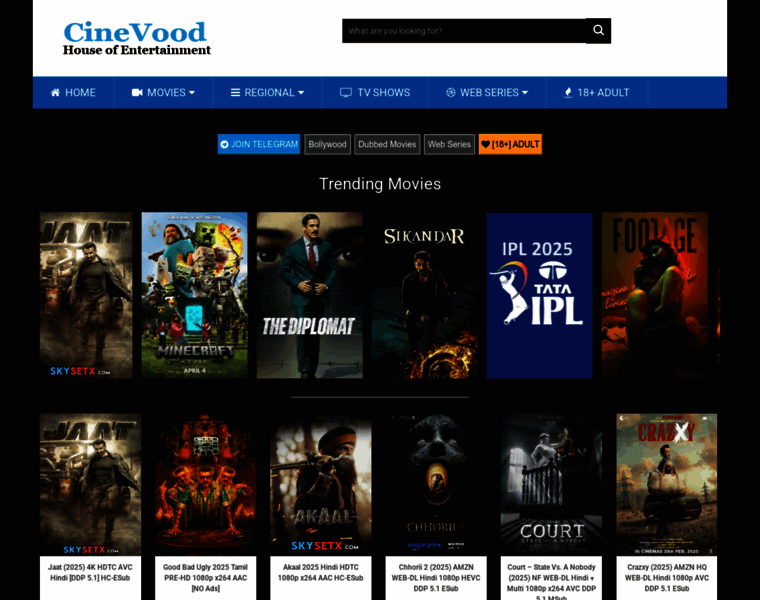This screenshot has width=760, height=600.
Task: Go to HOME in the navigation bar
Action: (73, 93)
